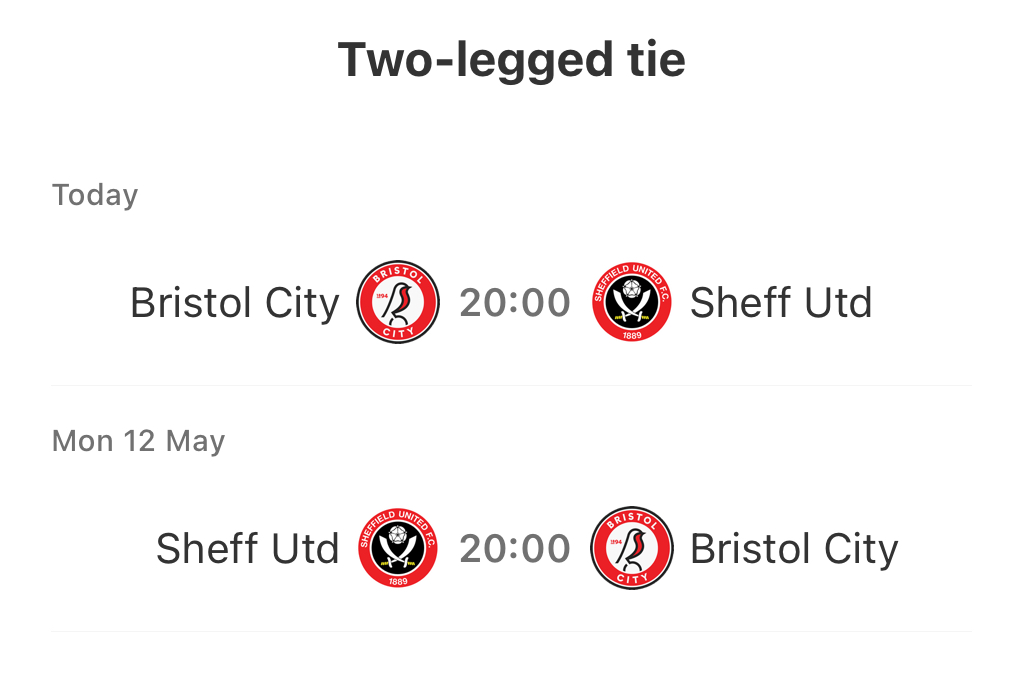Select Mon 12 May 20:00 kickoff time

pos(515,549)
